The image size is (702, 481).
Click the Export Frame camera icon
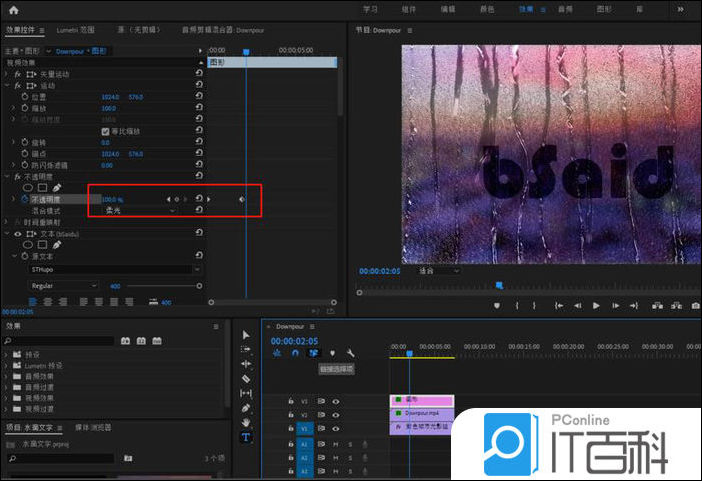pos(694,305)
